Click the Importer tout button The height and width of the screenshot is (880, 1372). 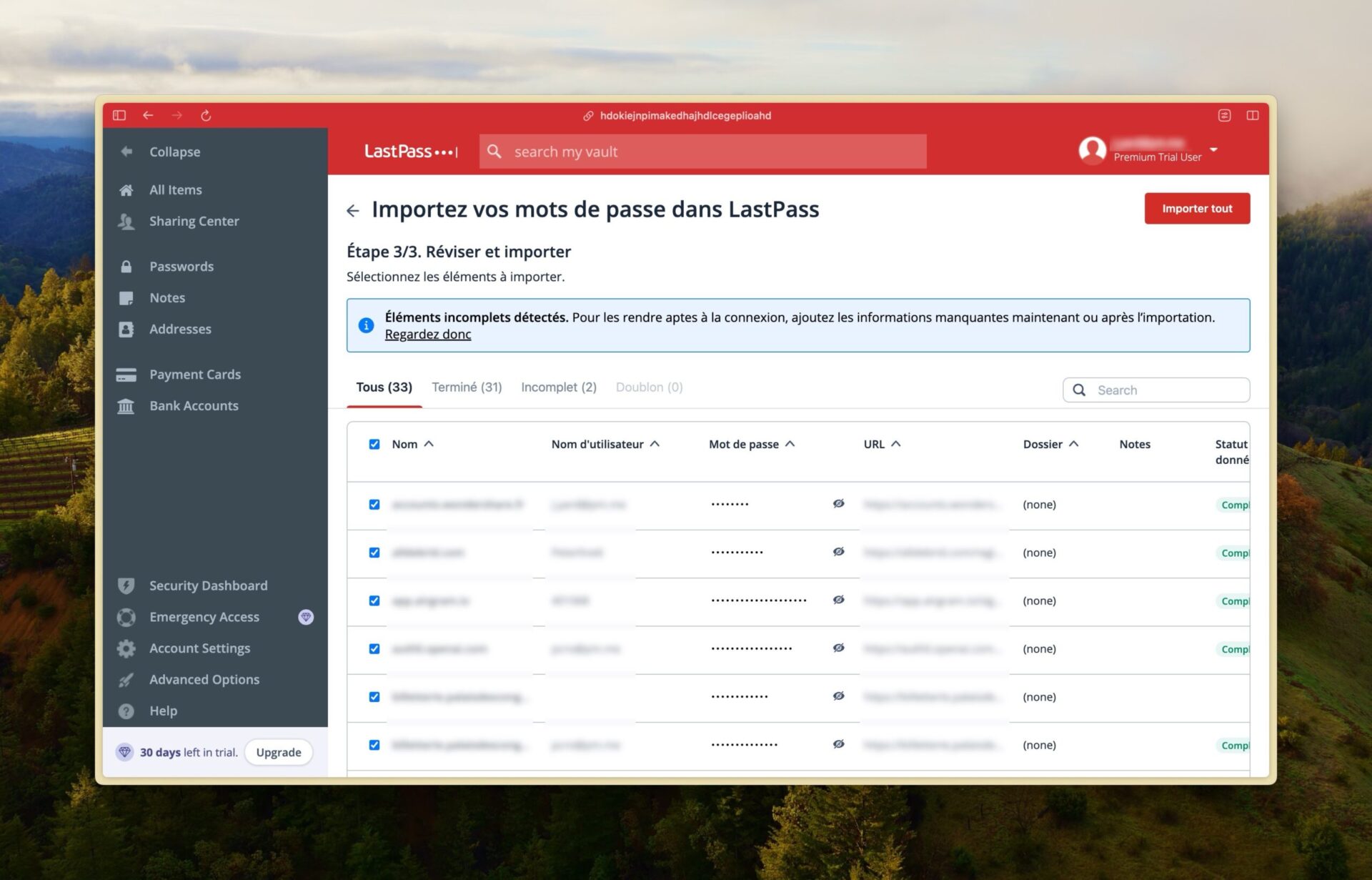pyautogui.click(x=1197, y=208)
